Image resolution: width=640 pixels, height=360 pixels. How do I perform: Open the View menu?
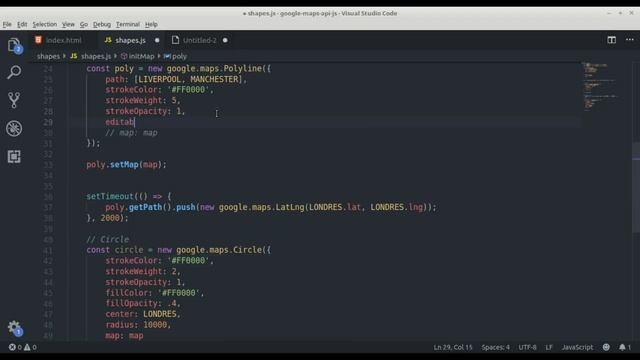[68, 24]
